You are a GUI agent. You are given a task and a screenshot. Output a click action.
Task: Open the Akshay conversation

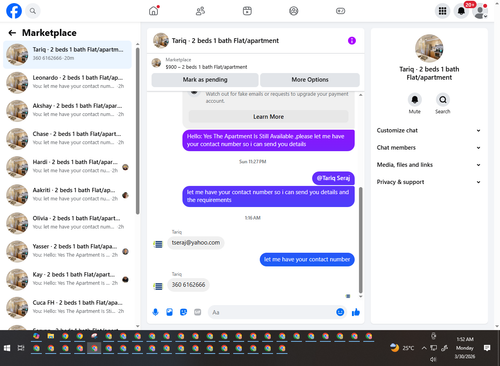coord(68,111)
